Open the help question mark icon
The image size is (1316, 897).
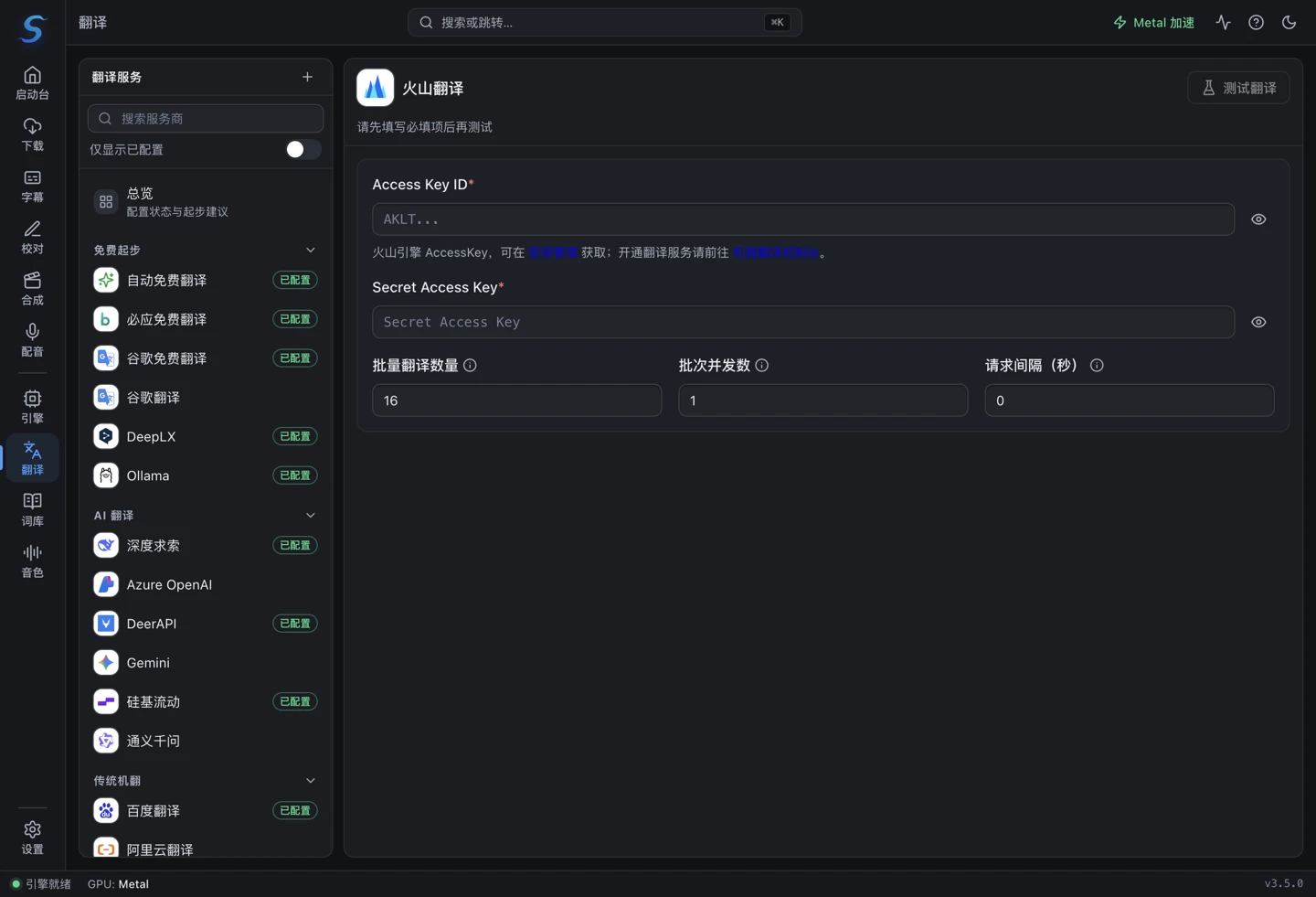coord(1256,22)
